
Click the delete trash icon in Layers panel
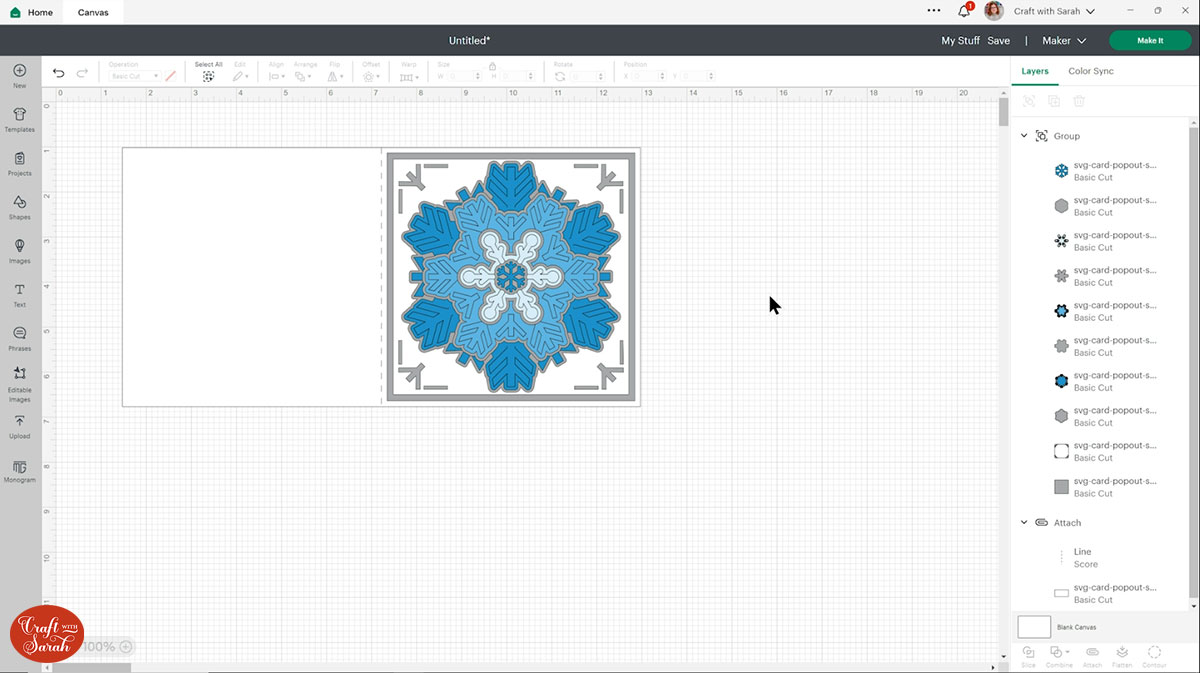pos(1079,101)
